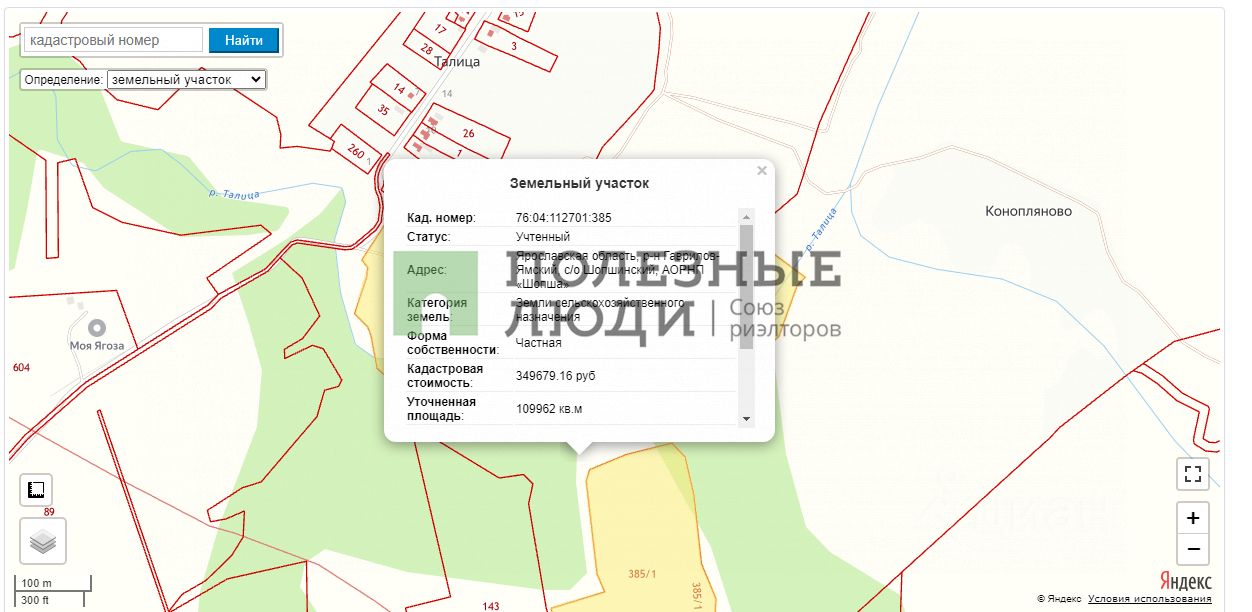Click the Уточненная площадь field label
Image resolution: width=1252 pixels, height=612 pixels.
tap(441, 408)
